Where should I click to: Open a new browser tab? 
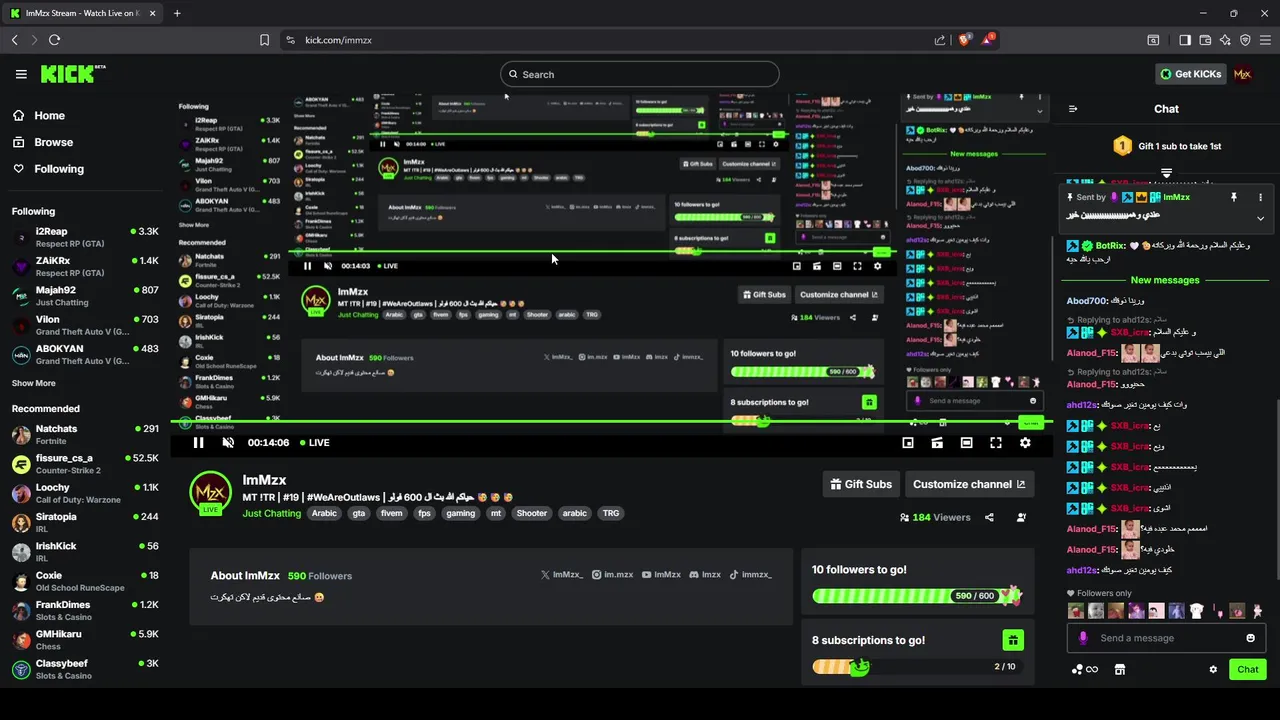[x=177, y=13]
